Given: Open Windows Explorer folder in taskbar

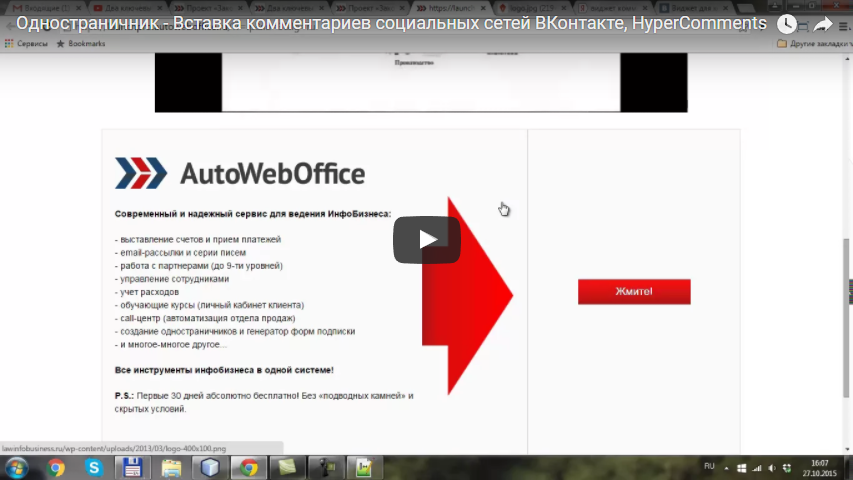Looking at the screenshot, I should (171, 468).
